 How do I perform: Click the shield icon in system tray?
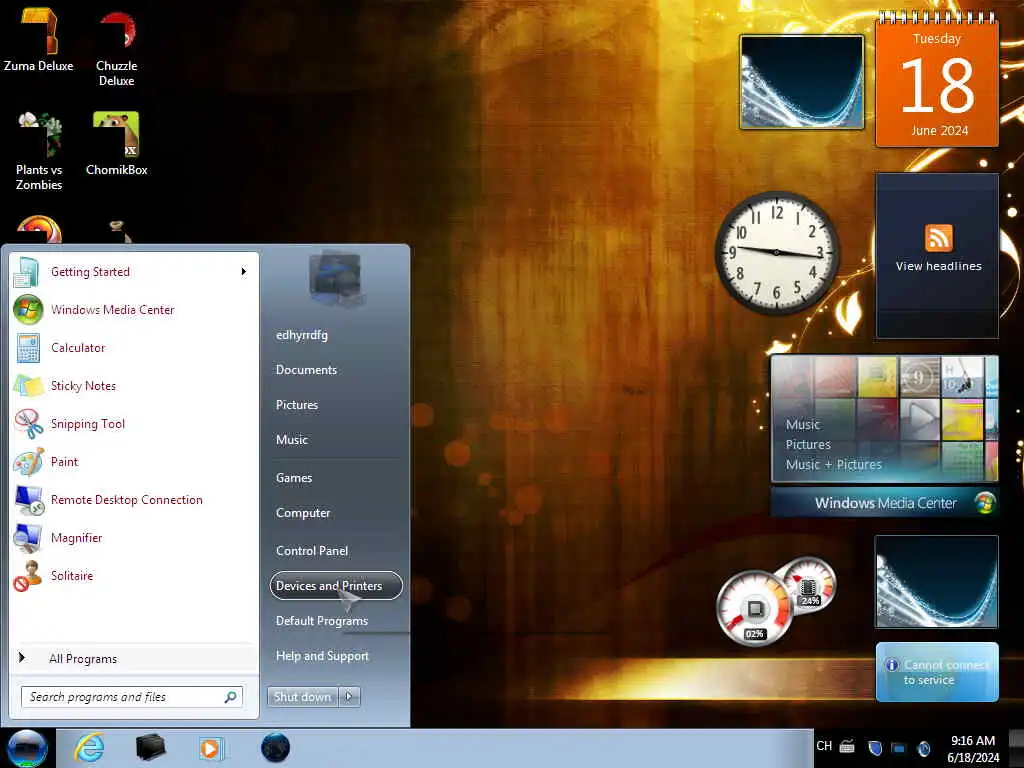pyautogui.click(x=875, y=748)
